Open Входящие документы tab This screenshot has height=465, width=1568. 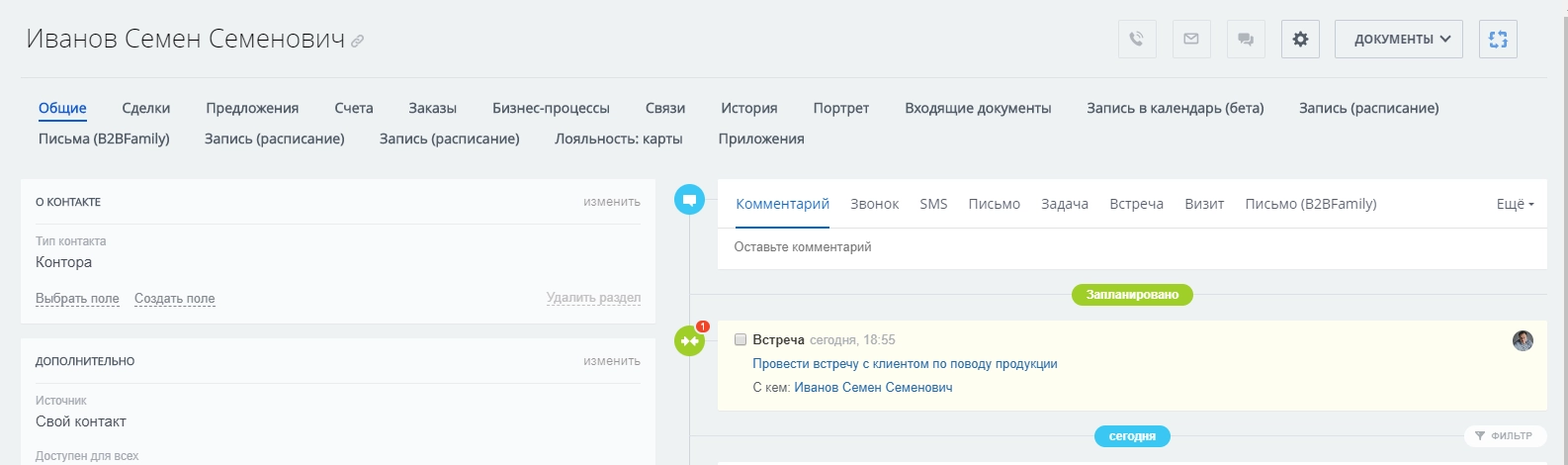coord(978,108)
